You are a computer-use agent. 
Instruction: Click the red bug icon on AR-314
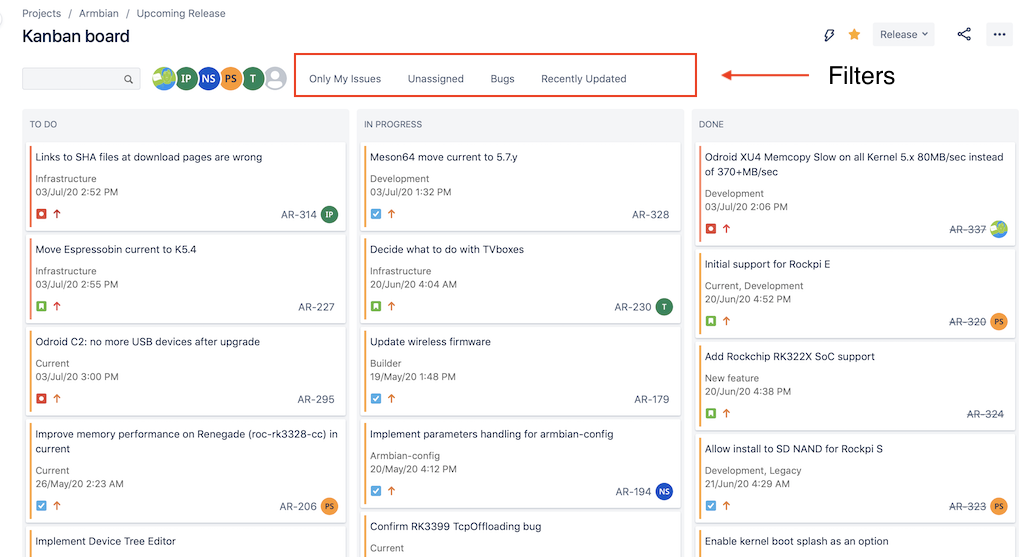pyautogui.click(x=41, y=214)
